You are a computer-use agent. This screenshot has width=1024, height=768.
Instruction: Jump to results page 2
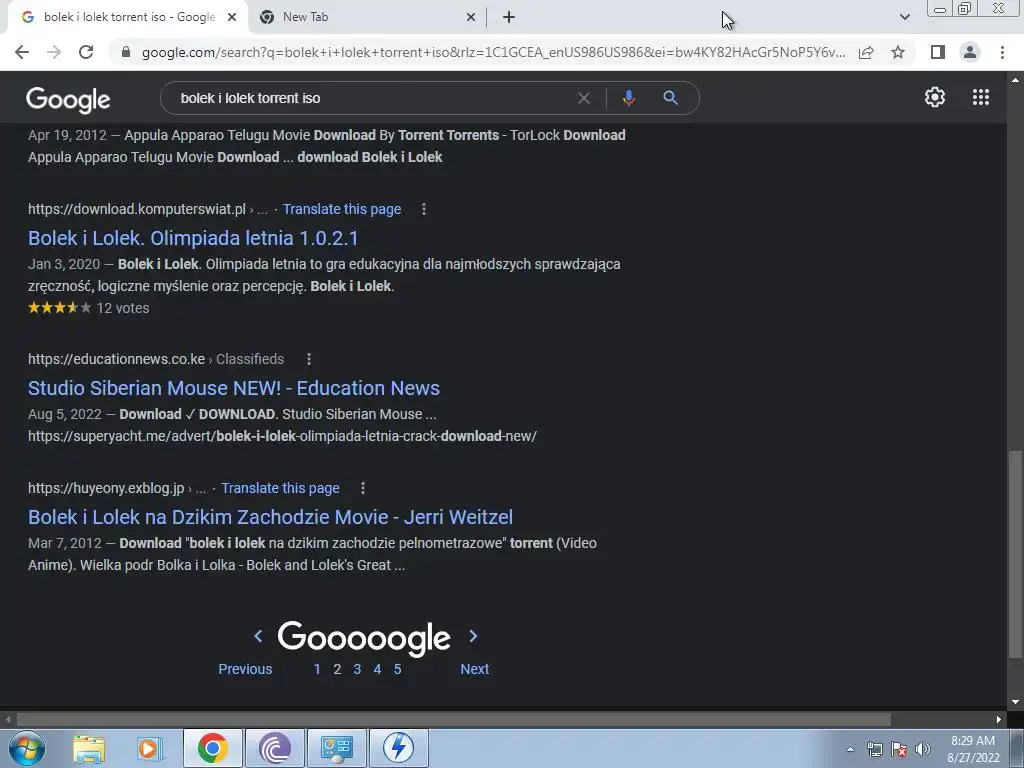click(x=337, y=669)
